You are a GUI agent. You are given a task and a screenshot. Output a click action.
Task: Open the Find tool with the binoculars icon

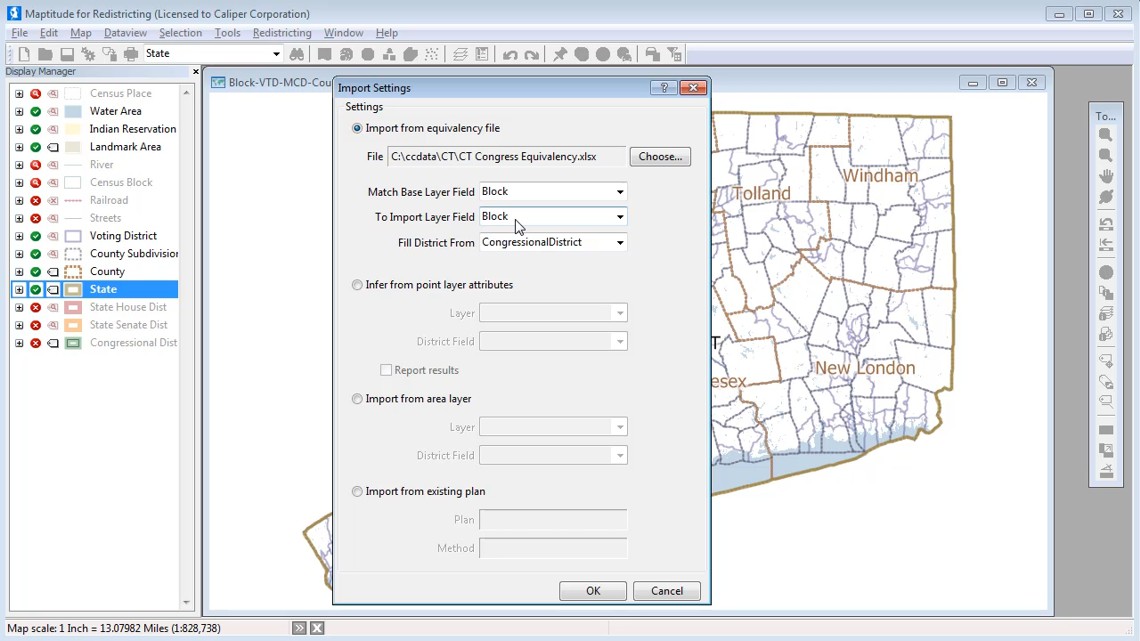click(295, 54)
